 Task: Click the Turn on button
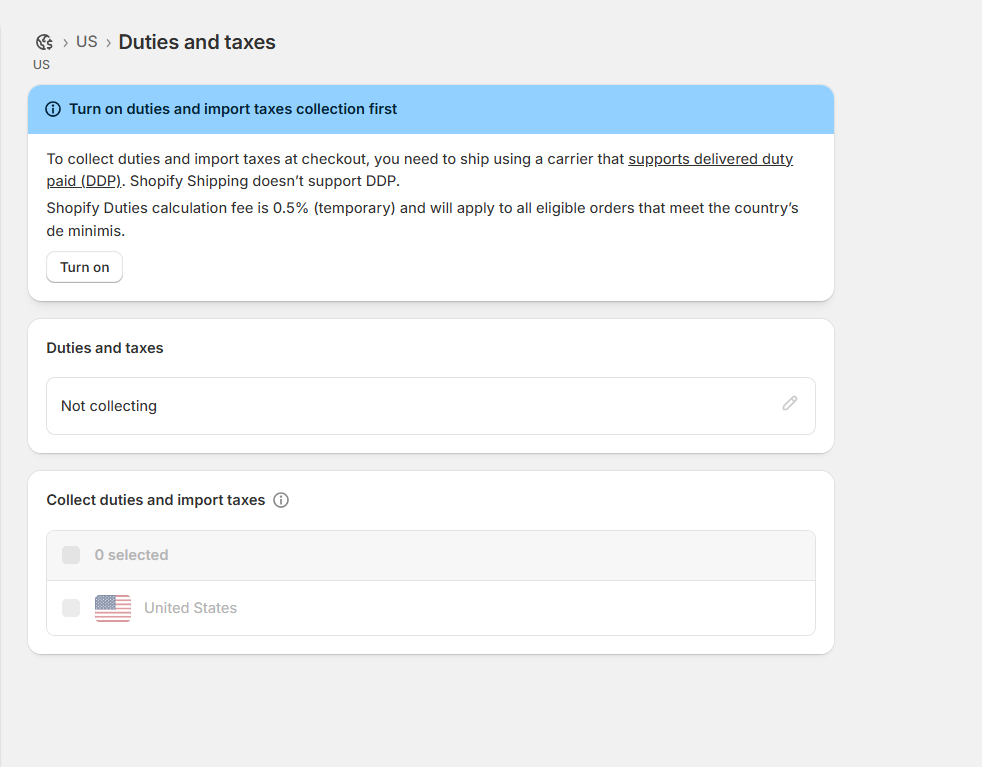click(x=85, y=267)
